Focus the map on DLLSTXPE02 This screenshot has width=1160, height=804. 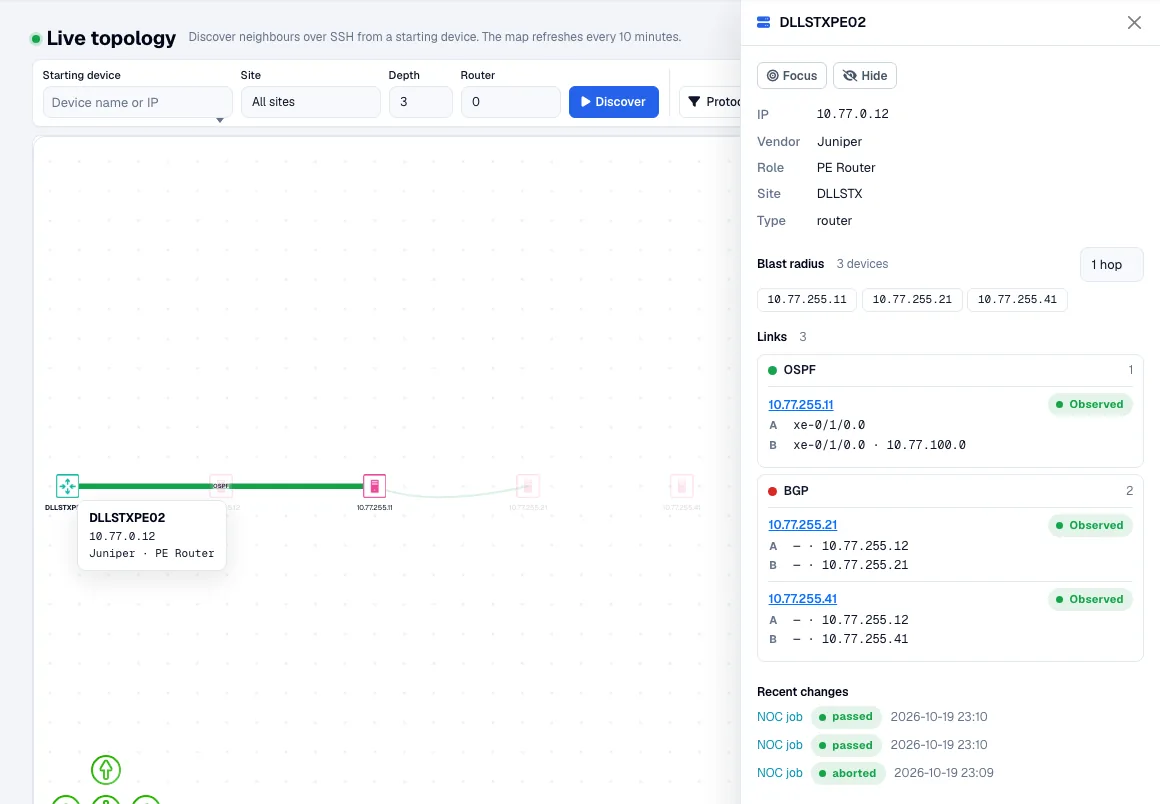[x=792, y=75]
